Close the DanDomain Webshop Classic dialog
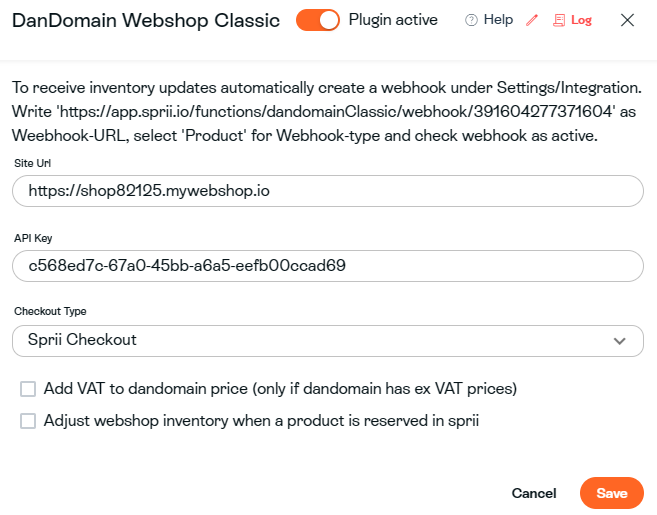 tap(627, 20)
